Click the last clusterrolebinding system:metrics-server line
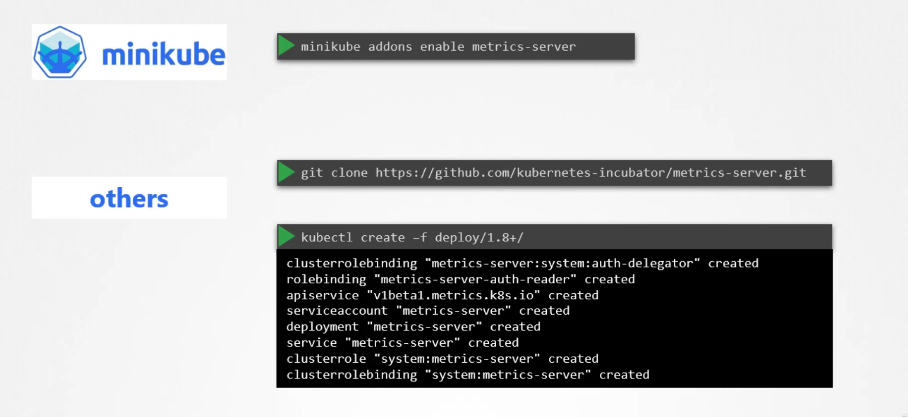 [x=468, y=375]
